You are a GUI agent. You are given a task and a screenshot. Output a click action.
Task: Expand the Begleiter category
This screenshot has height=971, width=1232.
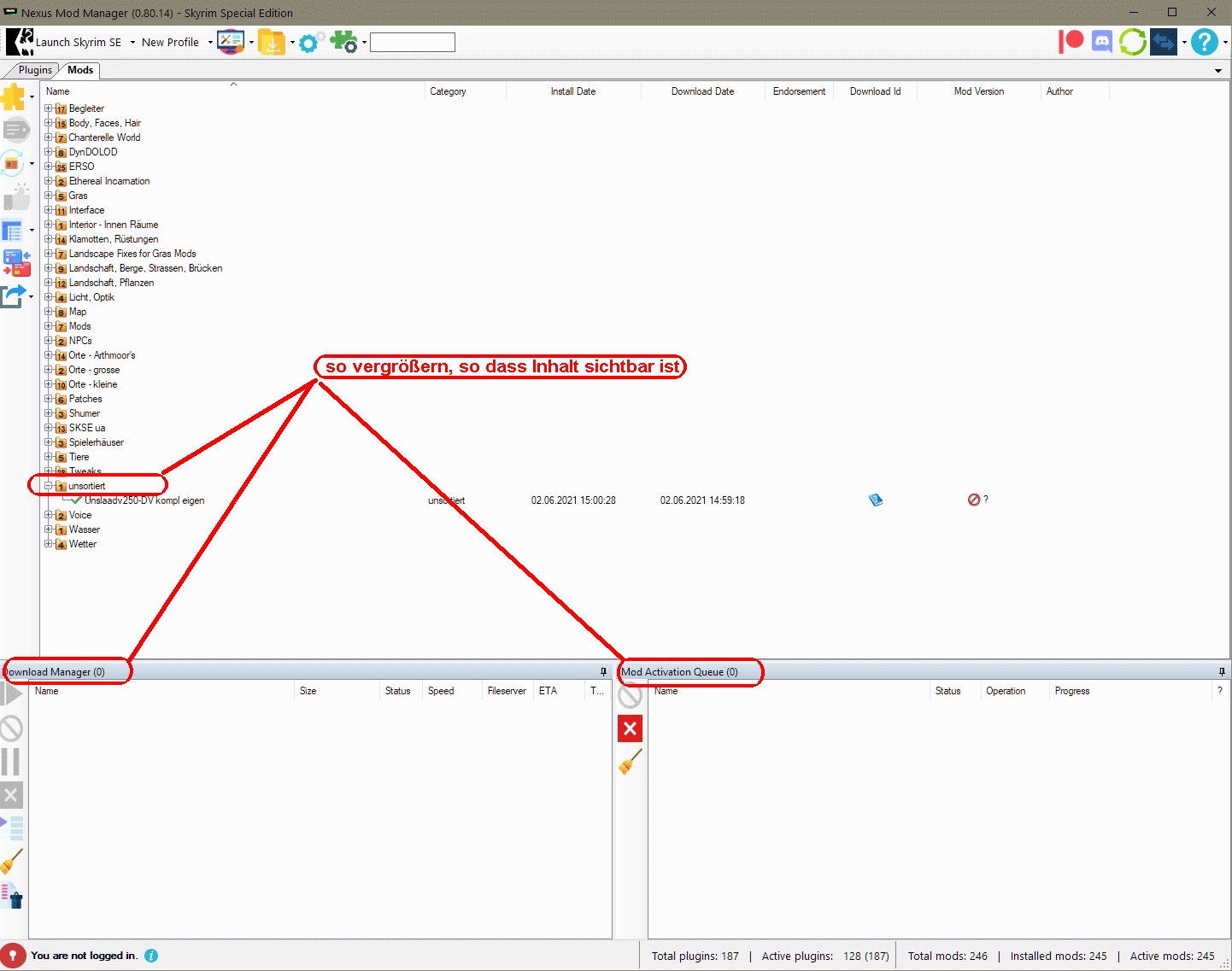click(x=49, y=108)
